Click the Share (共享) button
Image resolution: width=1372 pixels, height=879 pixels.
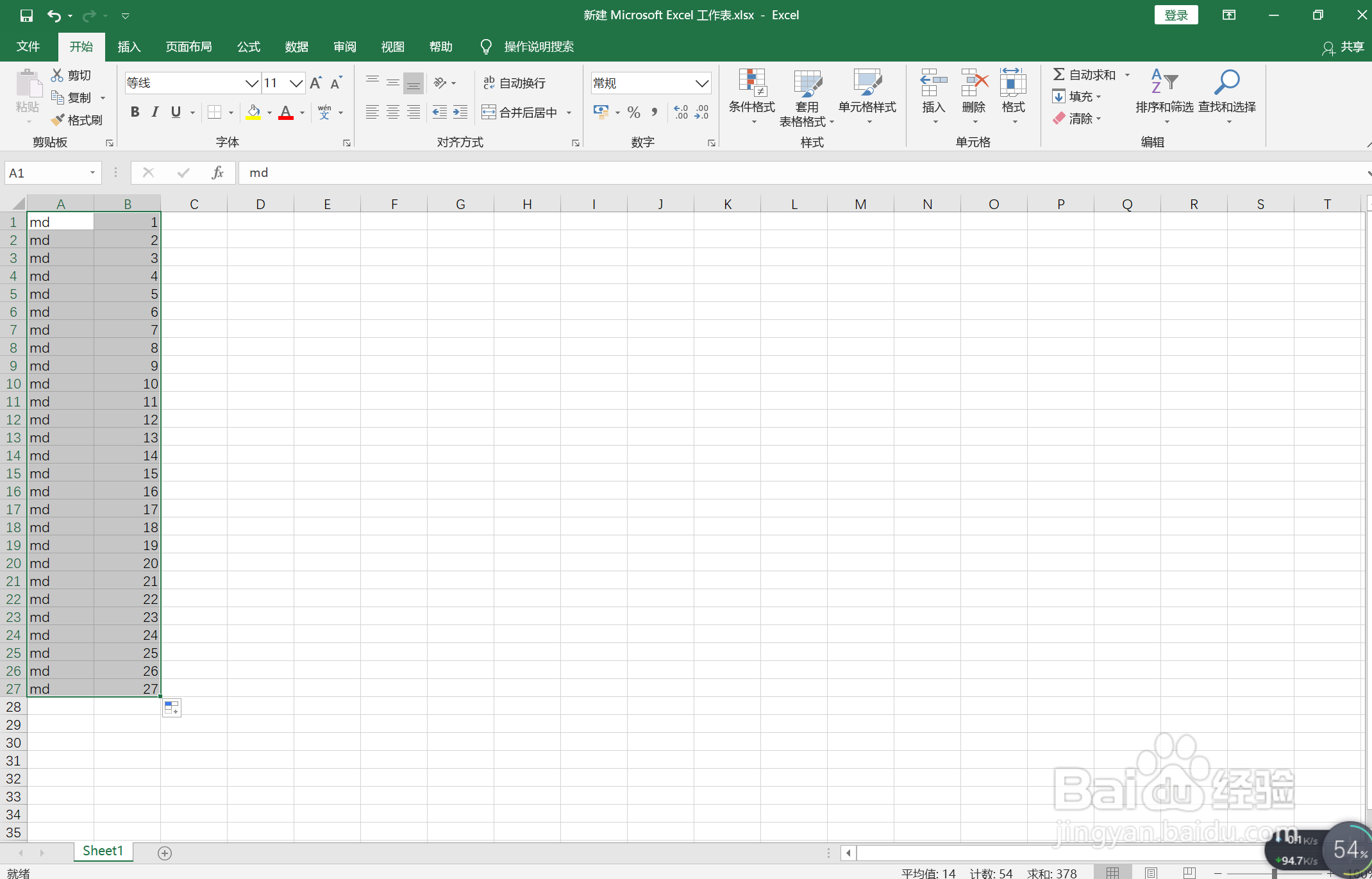point(1343,47)
